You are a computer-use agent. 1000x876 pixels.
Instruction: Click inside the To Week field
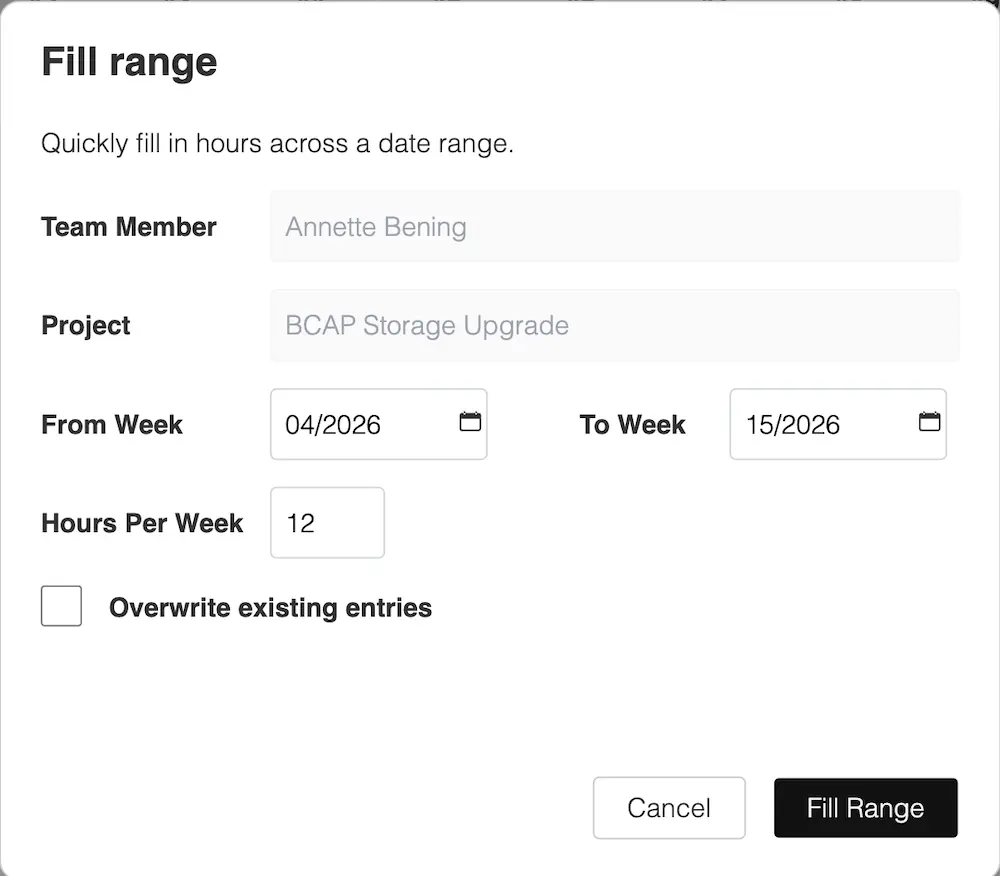click(820, 424)
